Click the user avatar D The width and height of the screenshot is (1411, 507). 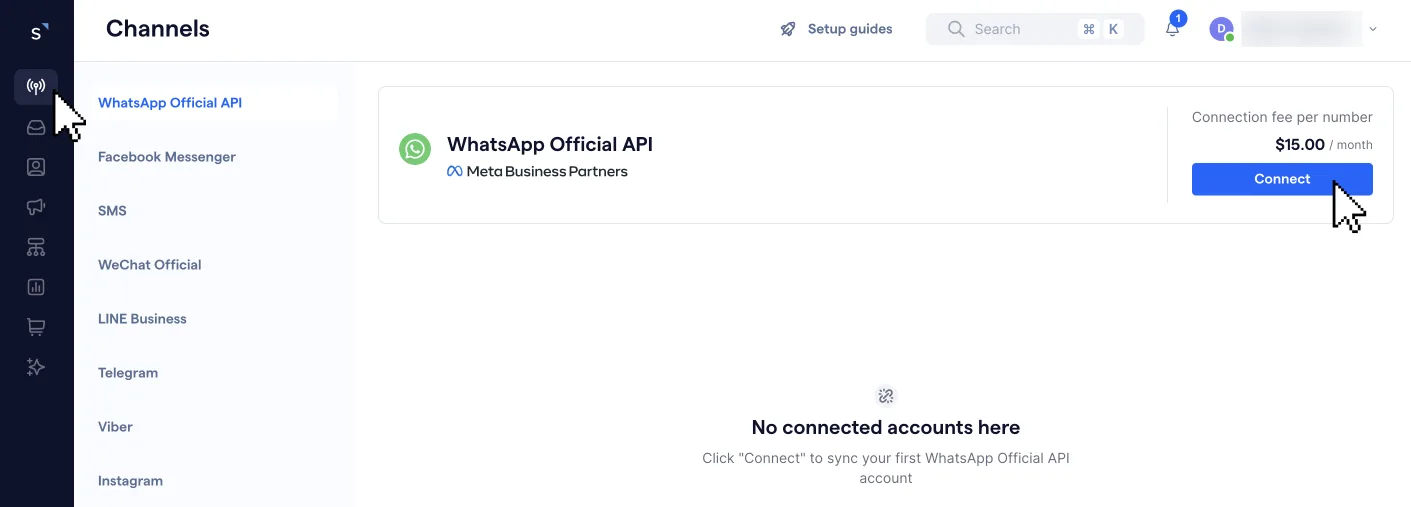(1221, 29)
